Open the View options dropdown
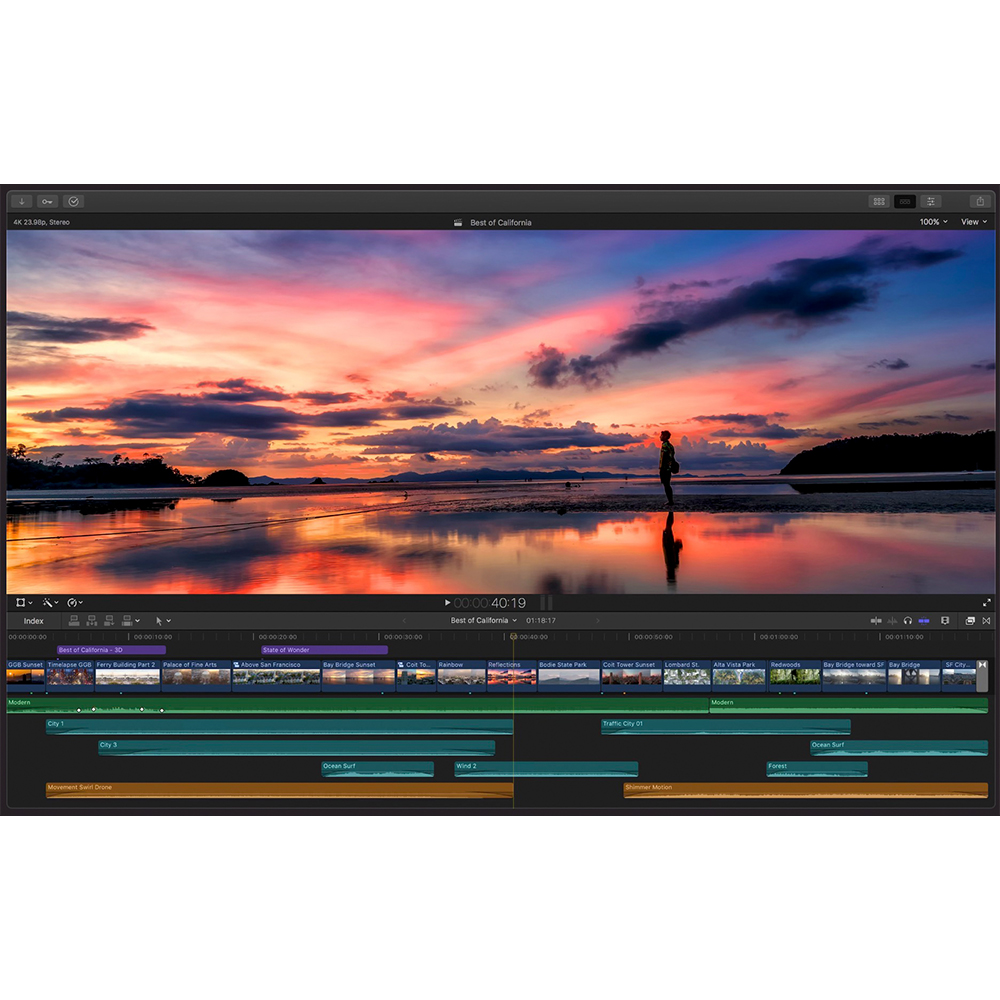Image resolution: width=1000 pixels, height=1000 pixels. (x=973, y=222)
